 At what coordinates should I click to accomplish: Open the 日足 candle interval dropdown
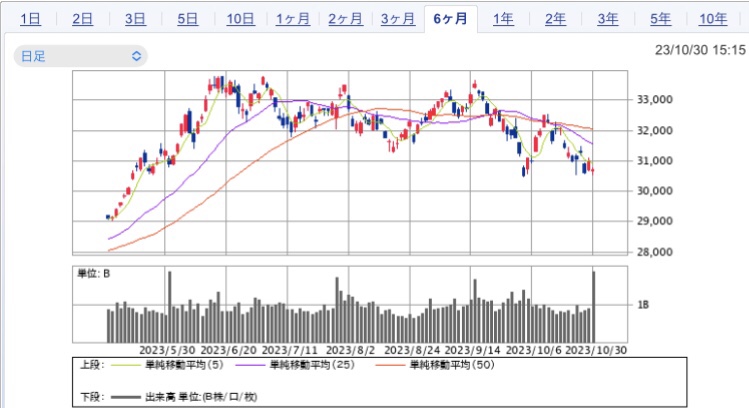[81, 56]
